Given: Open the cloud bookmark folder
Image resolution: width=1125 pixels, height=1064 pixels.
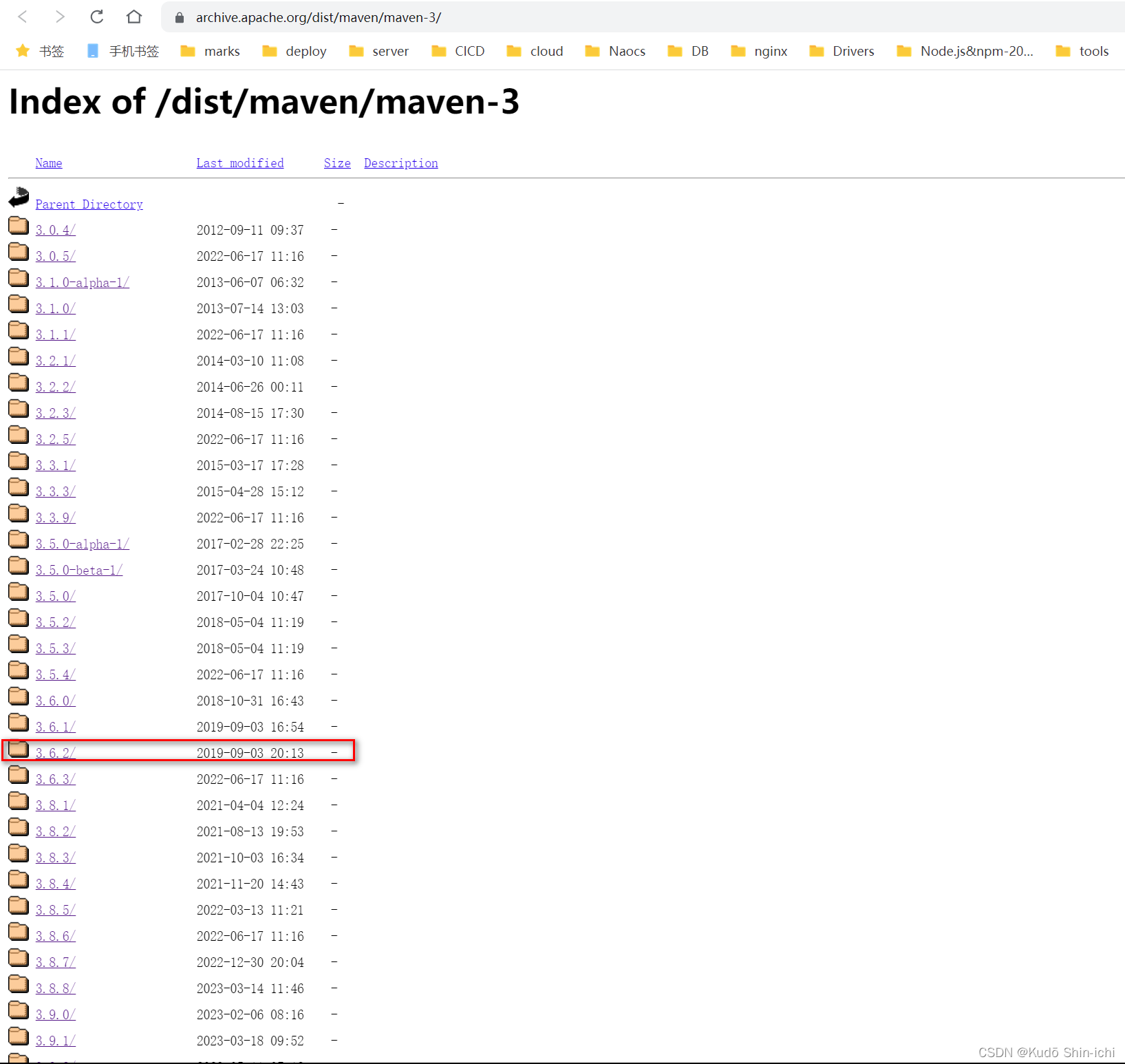Looking at the screenshot, I should coord(535,51).
